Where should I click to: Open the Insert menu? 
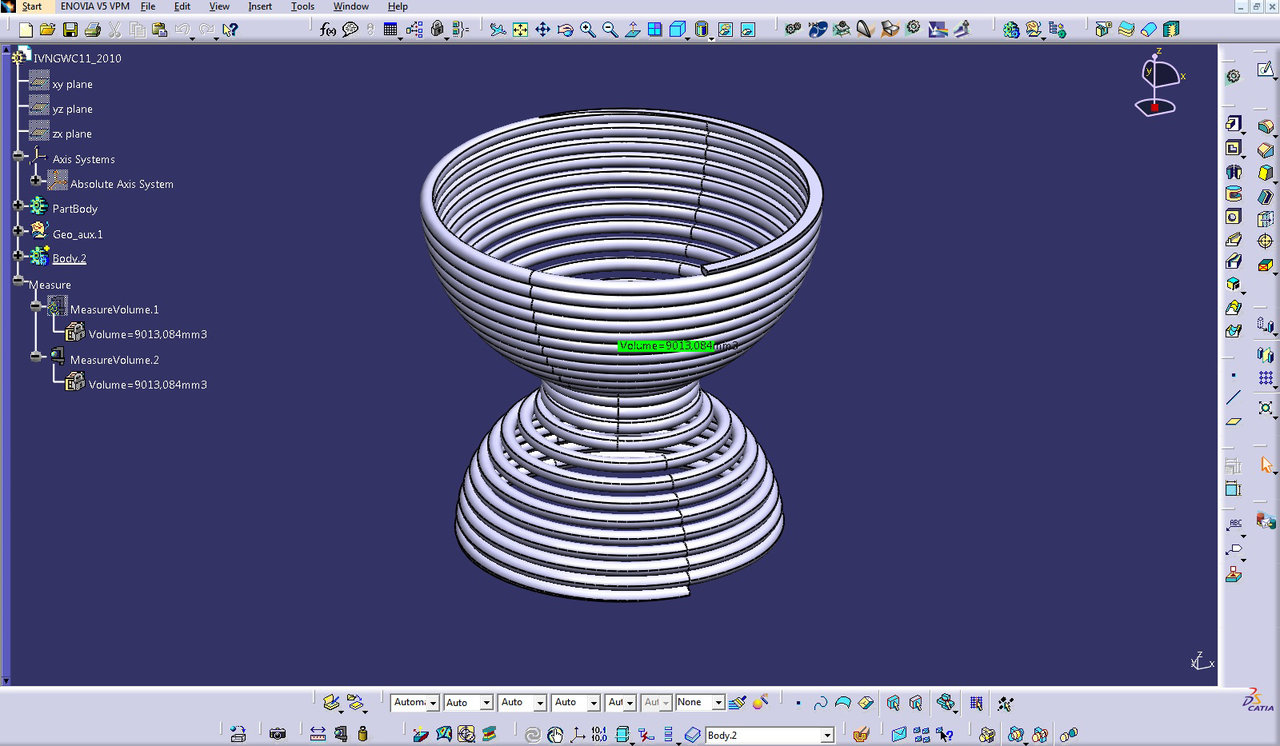[x=260, y=6]
